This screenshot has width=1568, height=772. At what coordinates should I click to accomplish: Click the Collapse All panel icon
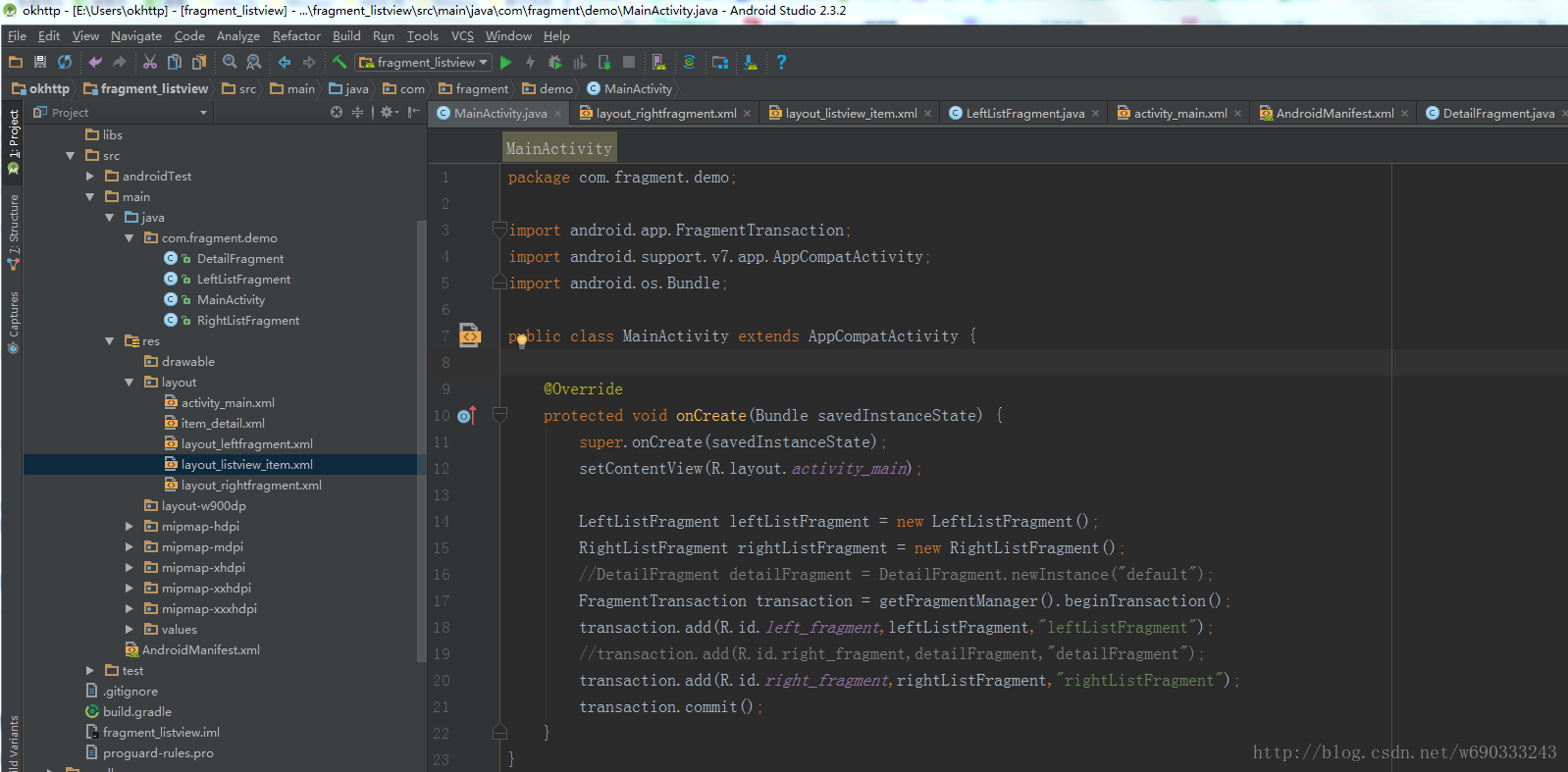(x=357, y=113)
